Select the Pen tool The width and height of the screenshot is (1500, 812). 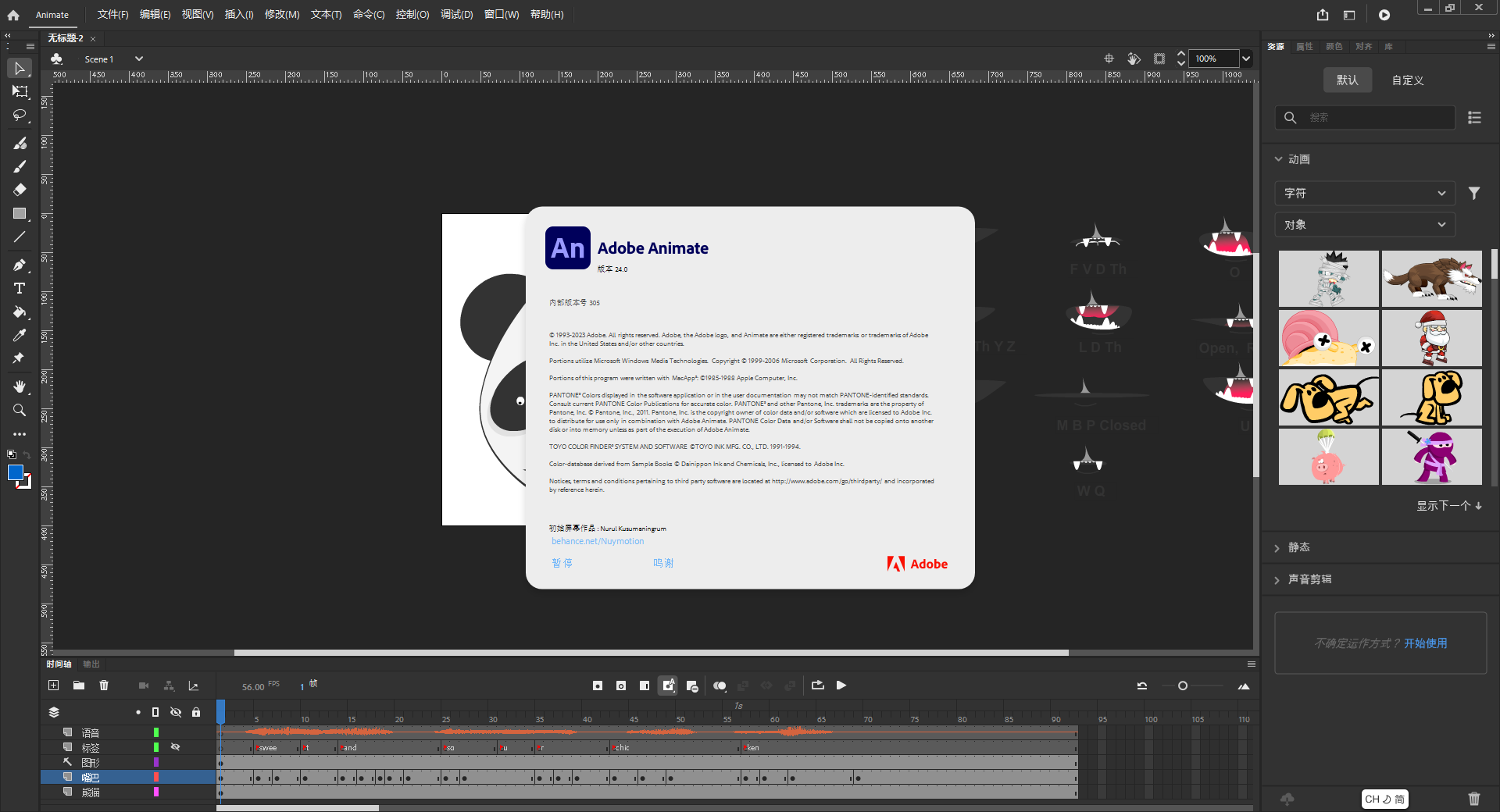(20, 265)
